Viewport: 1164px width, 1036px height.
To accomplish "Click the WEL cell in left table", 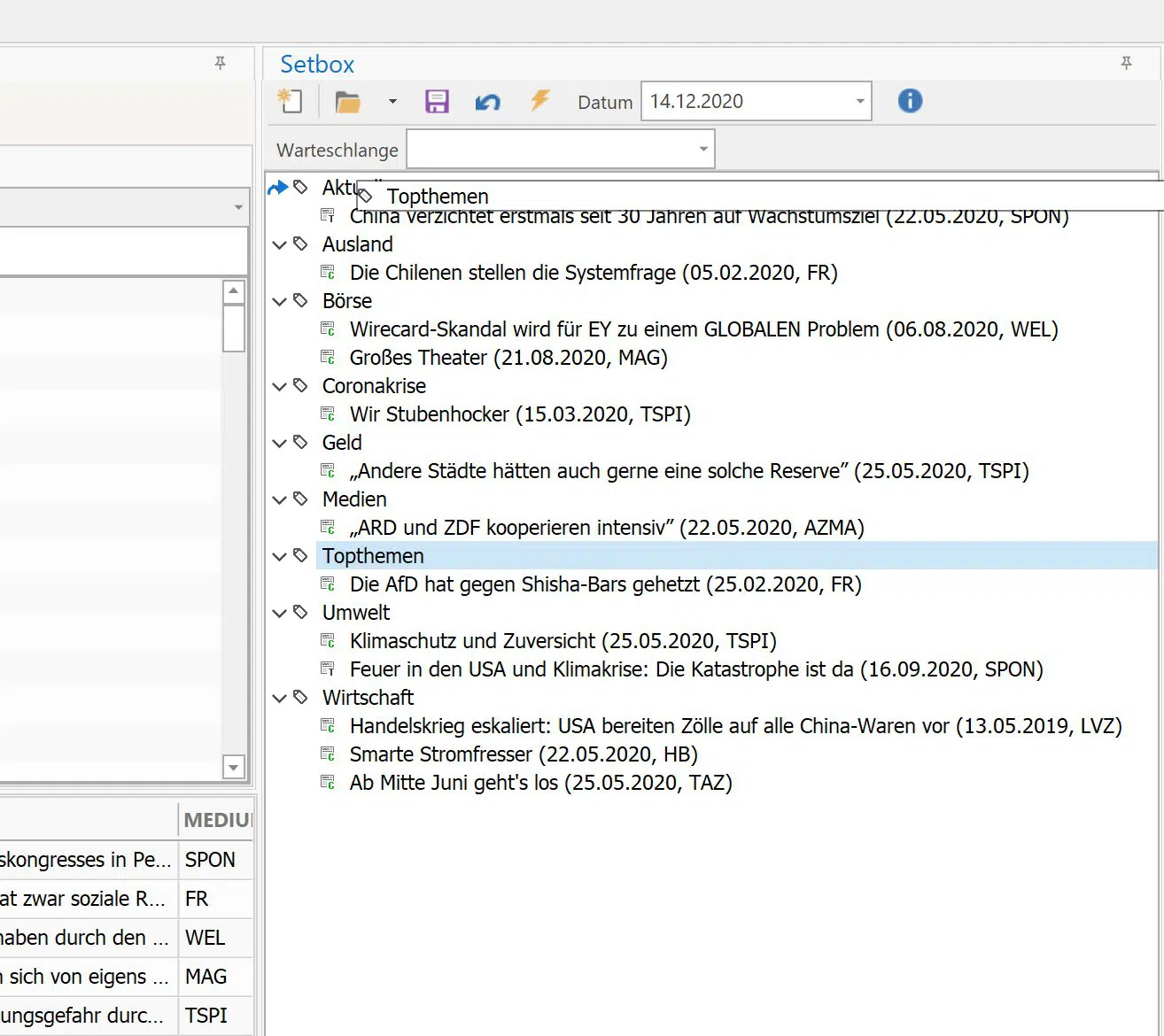I will 216,938.
